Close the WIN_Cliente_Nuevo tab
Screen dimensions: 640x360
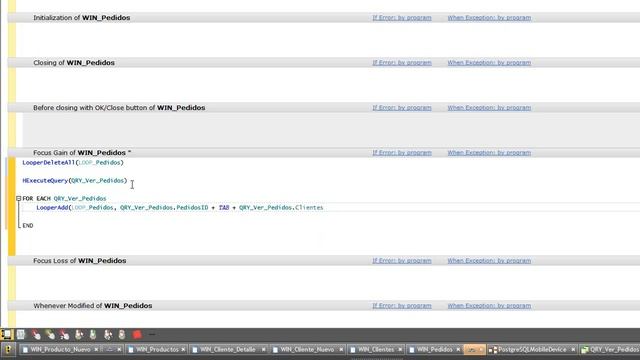(x=341, y=349)
